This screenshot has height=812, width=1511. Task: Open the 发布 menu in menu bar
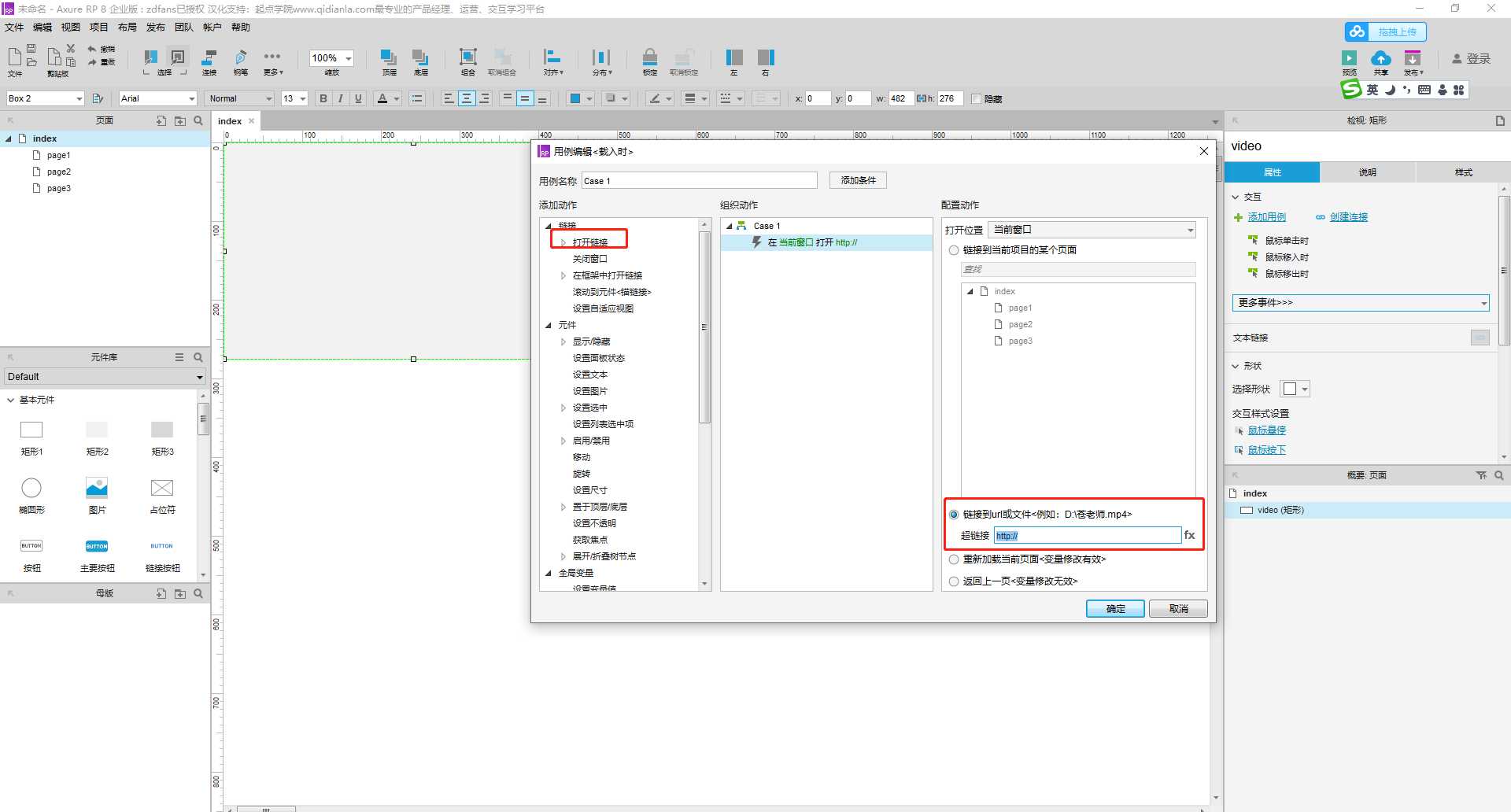(x=155, y=28)
